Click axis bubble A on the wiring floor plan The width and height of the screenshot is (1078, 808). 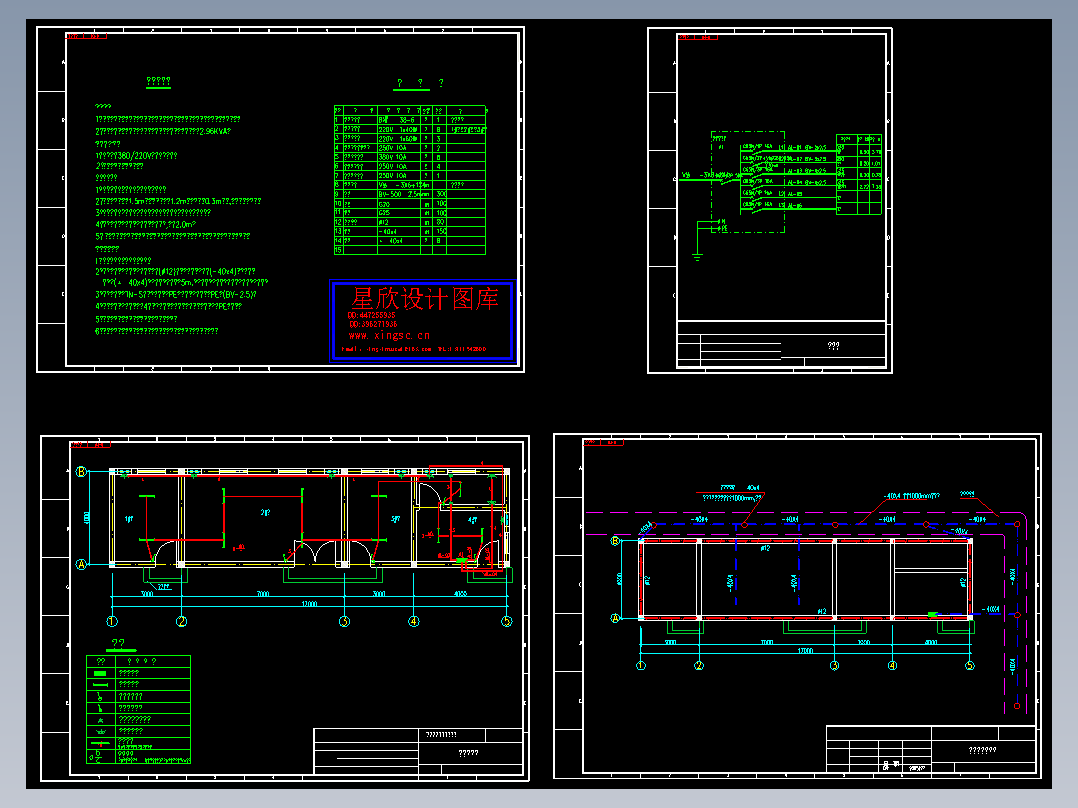pyautogui.click(x=81, y=564)
